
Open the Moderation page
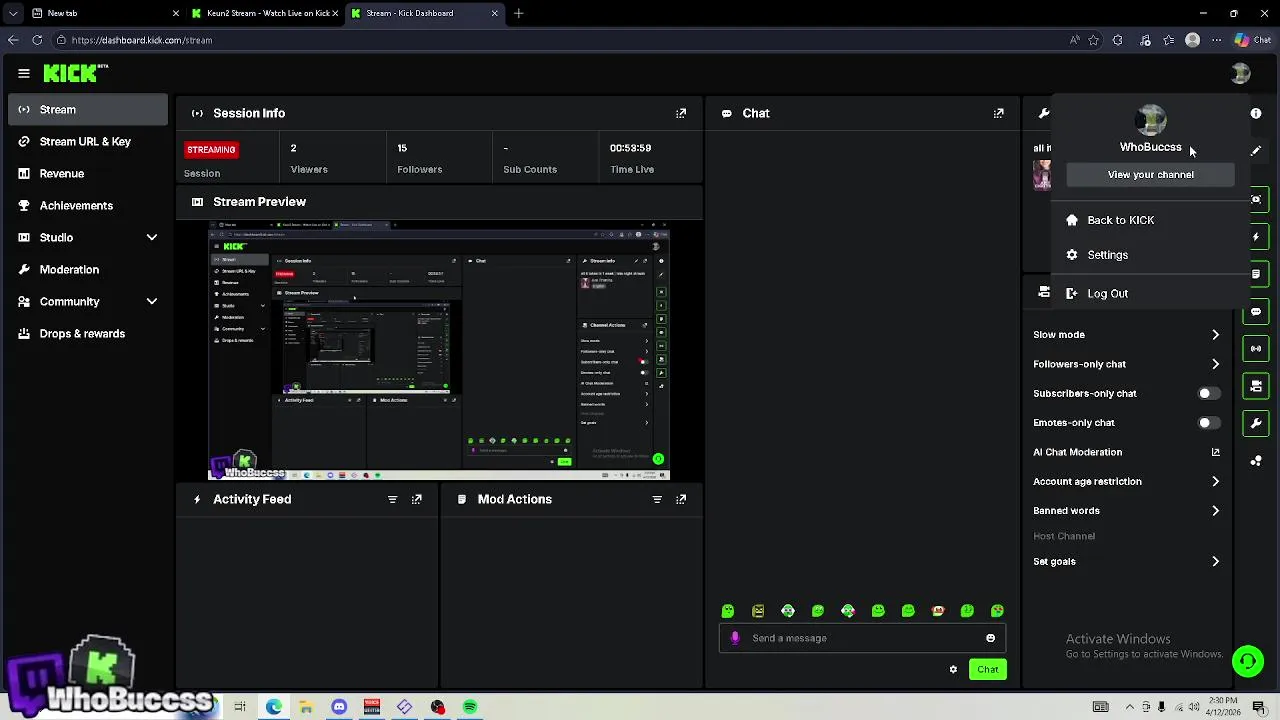tap(88, 269)
